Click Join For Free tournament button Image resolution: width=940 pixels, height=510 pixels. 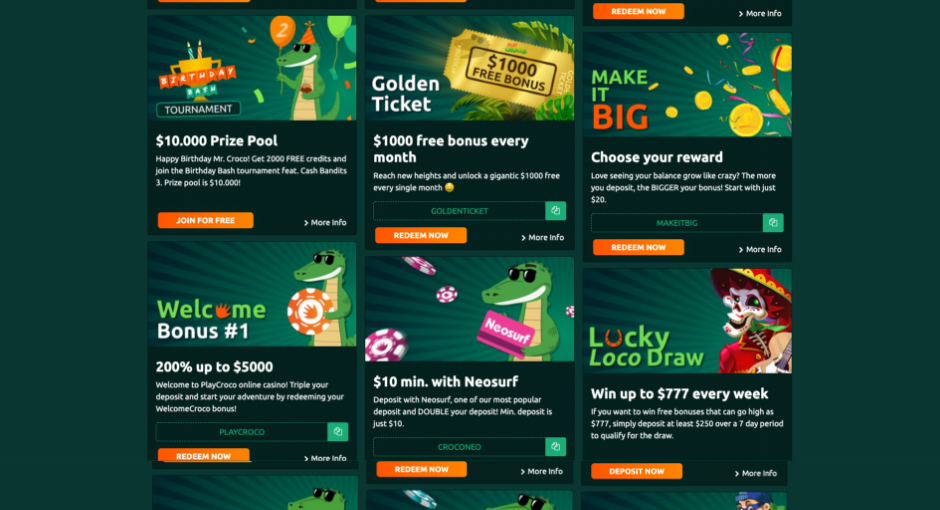(206, 221)
